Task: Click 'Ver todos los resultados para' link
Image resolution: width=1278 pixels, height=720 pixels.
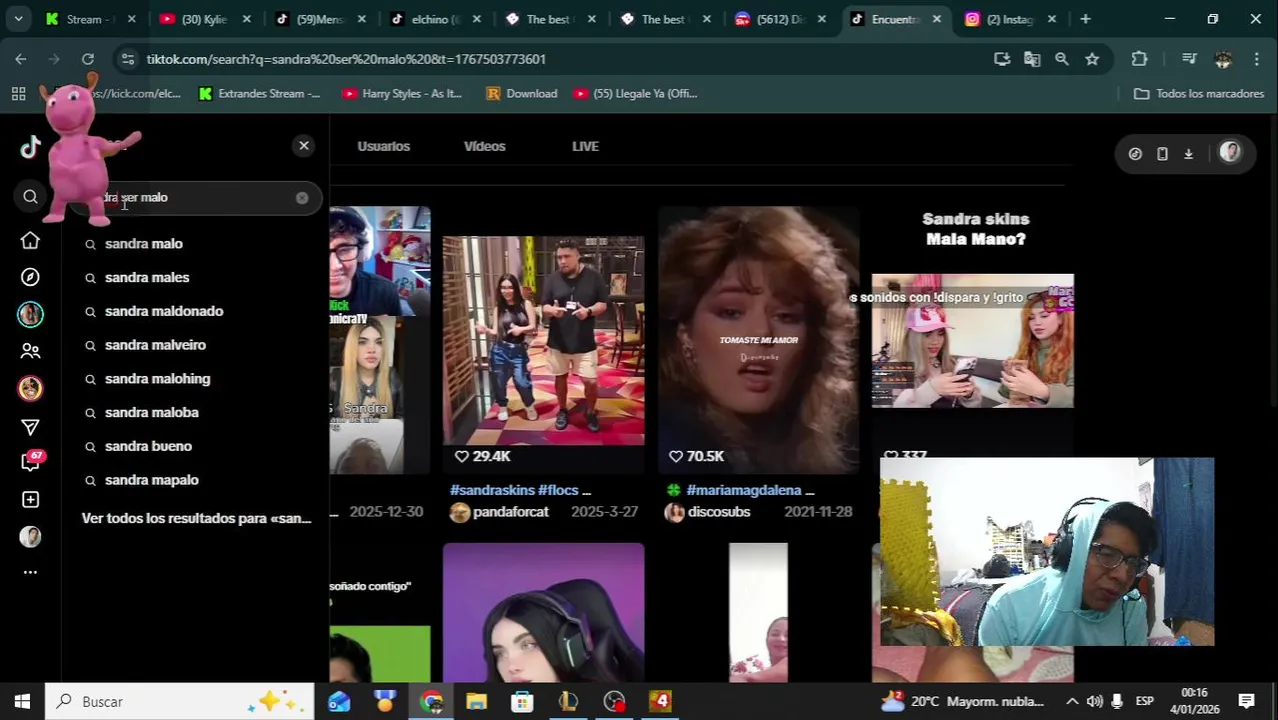Action: [x=196, y=518]
